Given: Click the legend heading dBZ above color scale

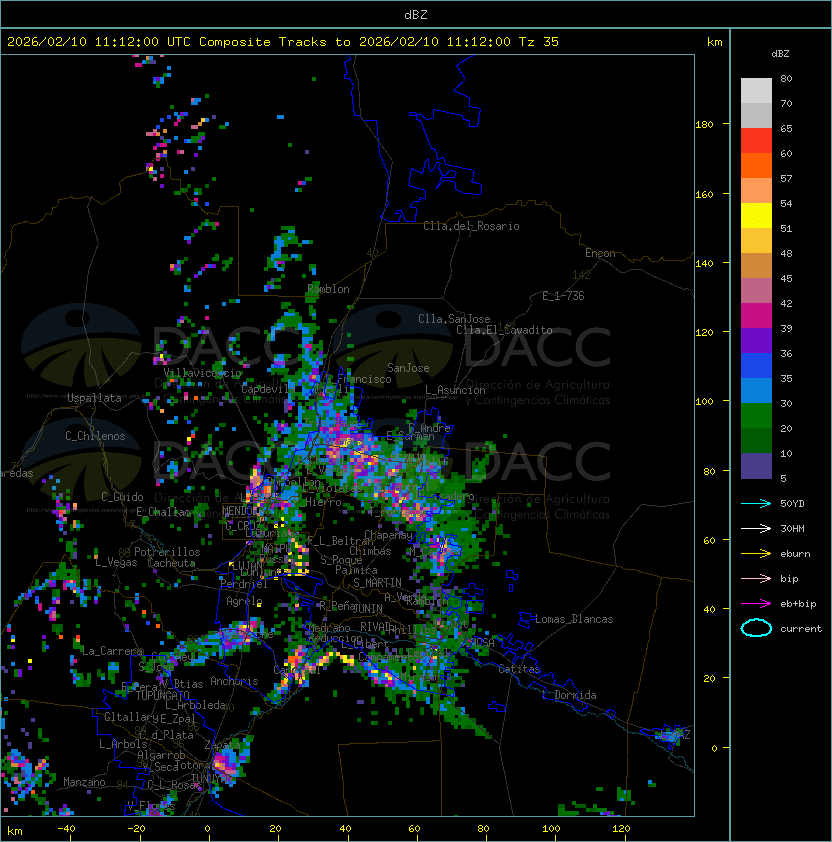Looking at the screenshot, I should (x=780, y=54).
